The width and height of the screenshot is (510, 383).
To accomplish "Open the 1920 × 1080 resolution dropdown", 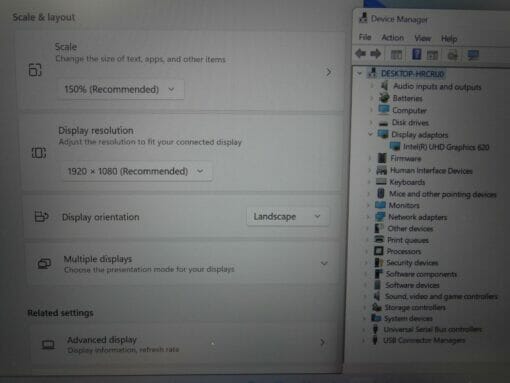I will pyautogui.click(x=136, y=171).
